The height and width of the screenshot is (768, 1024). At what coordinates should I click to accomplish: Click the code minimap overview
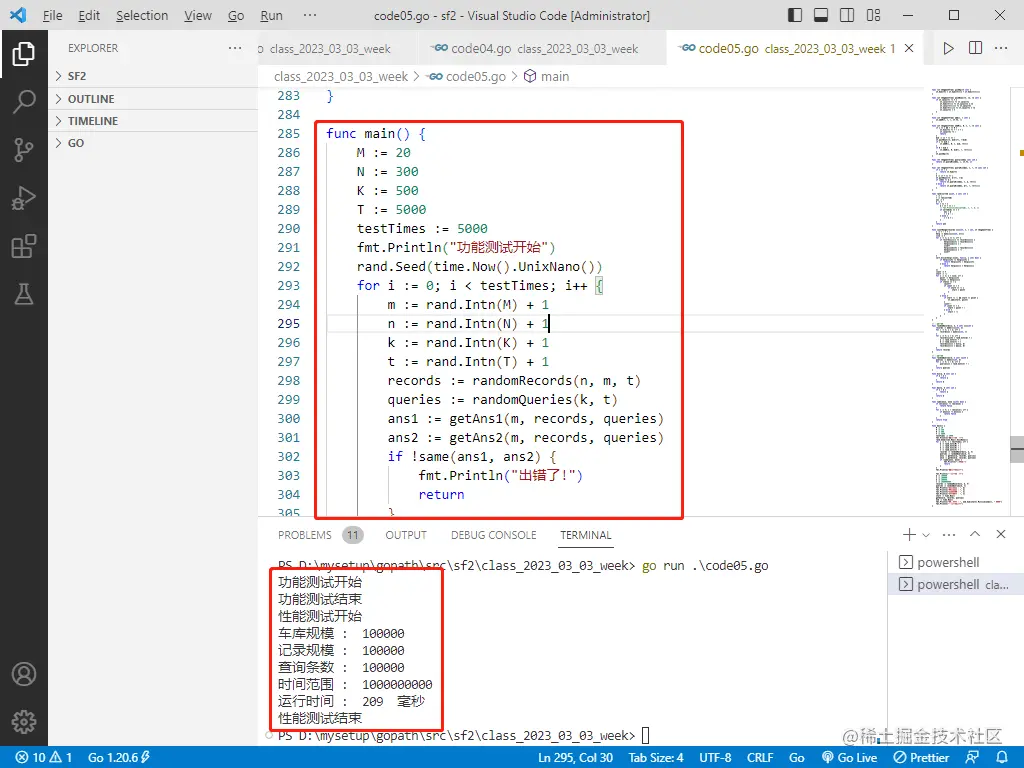point(967,297)
